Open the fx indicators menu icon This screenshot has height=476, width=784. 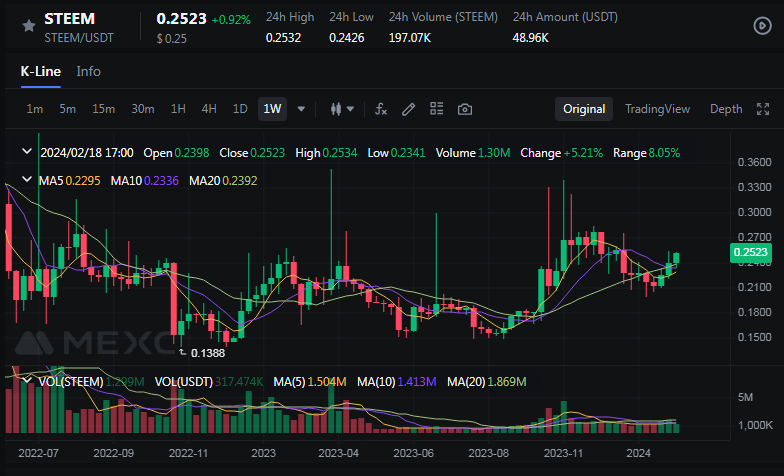click(381, 109)
